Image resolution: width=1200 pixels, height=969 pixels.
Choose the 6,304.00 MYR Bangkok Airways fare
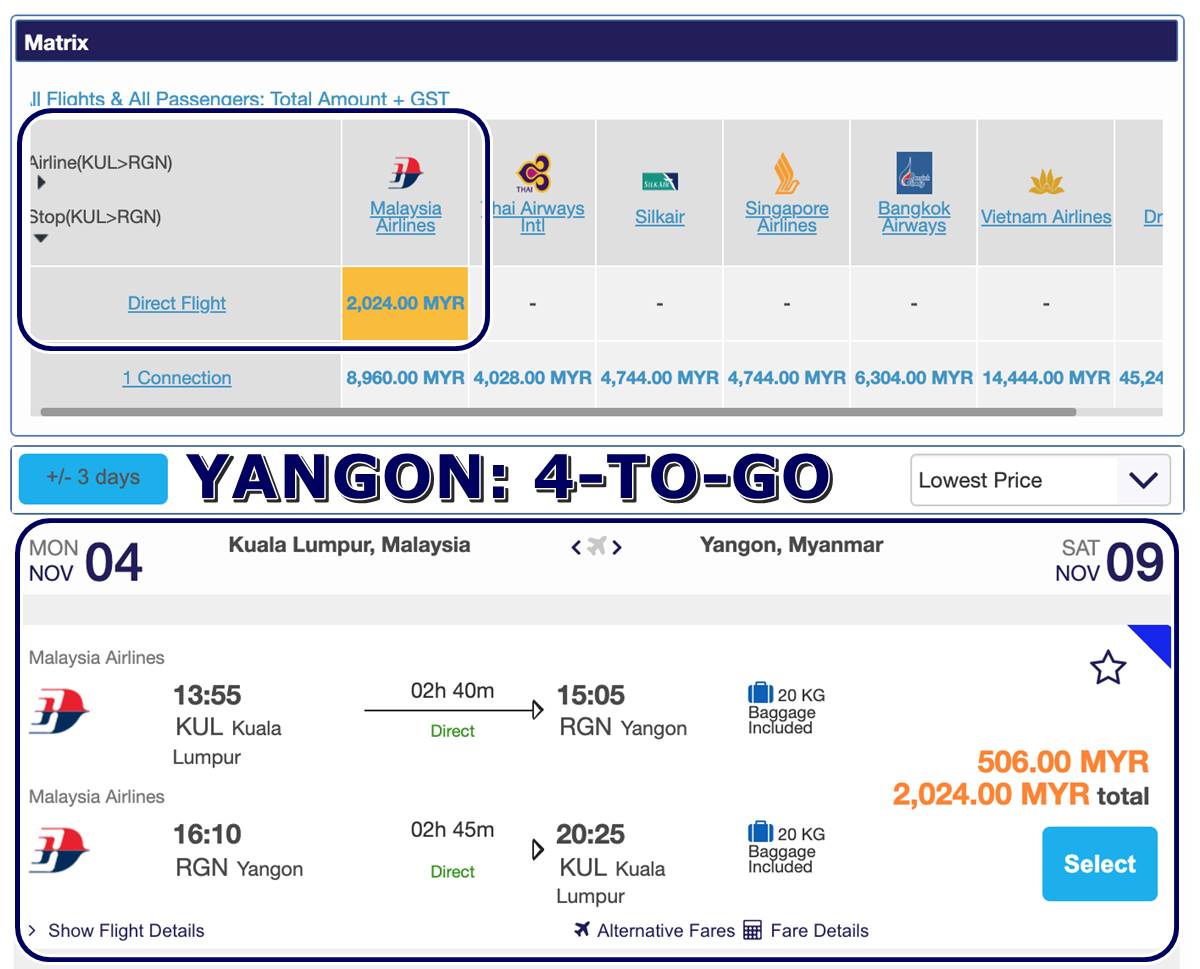point(914,378)
